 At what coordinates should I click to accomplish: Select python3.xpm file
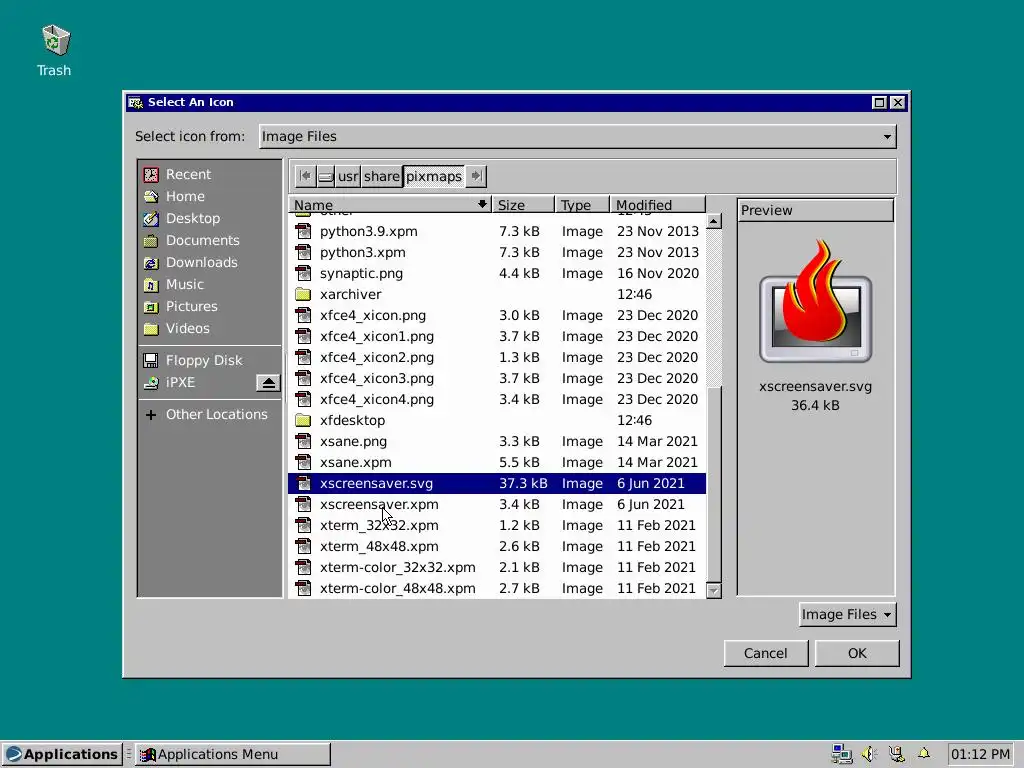pyautogui.click(x=496, y=252)
